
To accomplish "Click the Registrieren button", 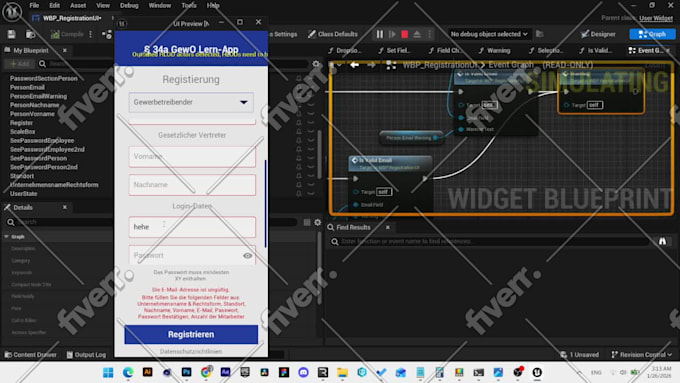I will click(191, 334).
